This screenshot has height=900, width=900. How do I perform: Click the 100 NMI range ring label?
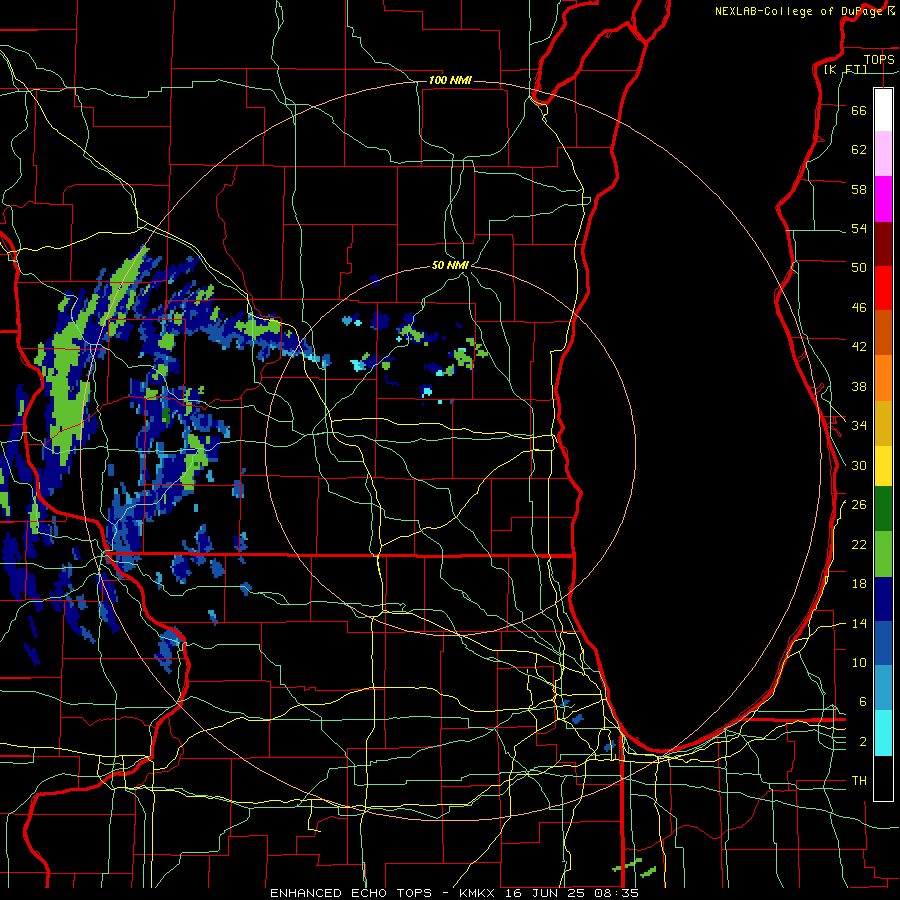tap(450, 80)
